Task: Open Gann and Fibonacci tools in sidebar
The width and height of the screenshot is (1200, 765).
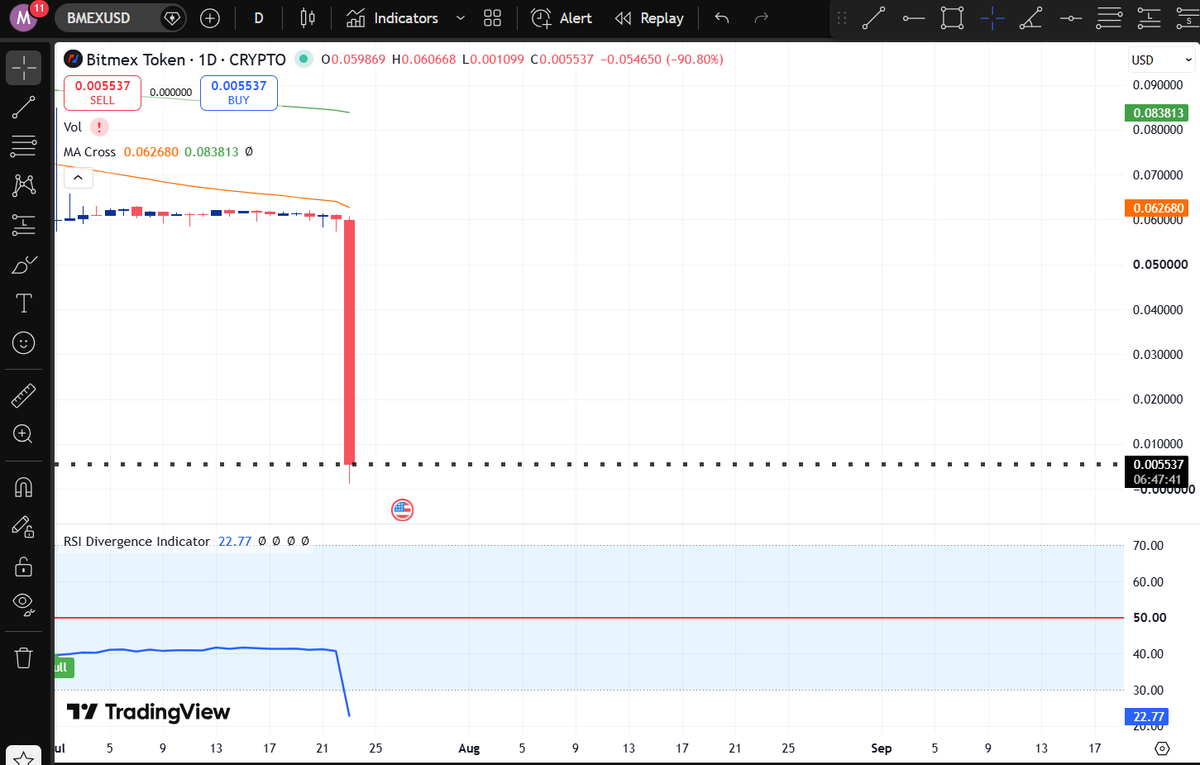Action: click(x=24, y=147)
